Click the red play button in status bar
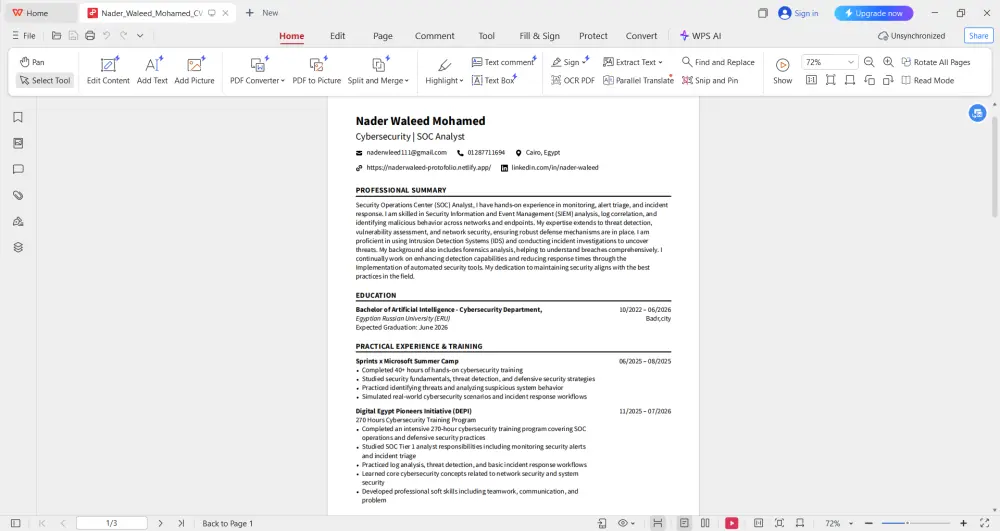 click(x=732, y=523)
